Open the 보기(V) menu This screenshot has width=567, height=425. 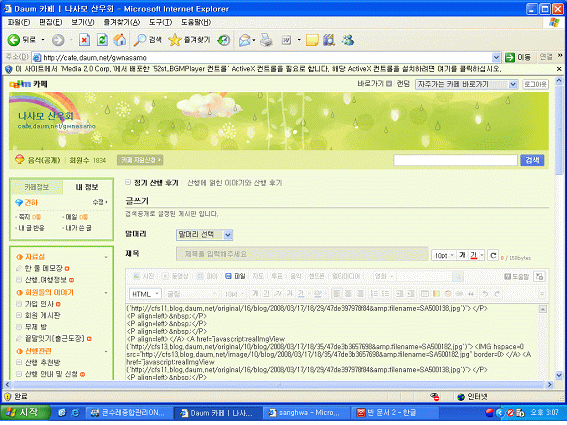[x=82, y=22]
